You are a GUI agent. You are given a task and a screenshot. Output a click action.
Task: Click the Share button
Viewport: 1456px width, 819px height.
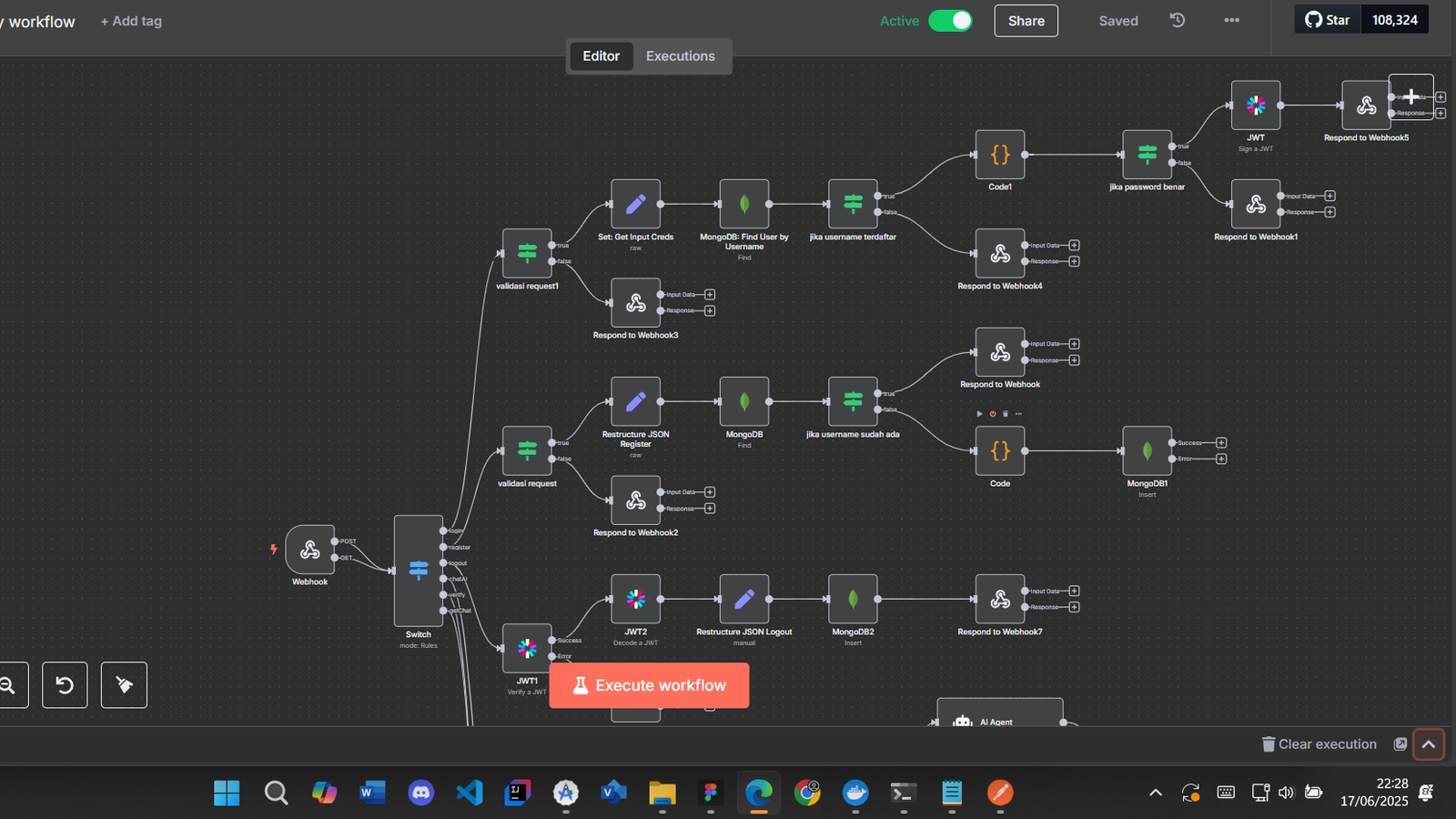tap(1026, 21)
